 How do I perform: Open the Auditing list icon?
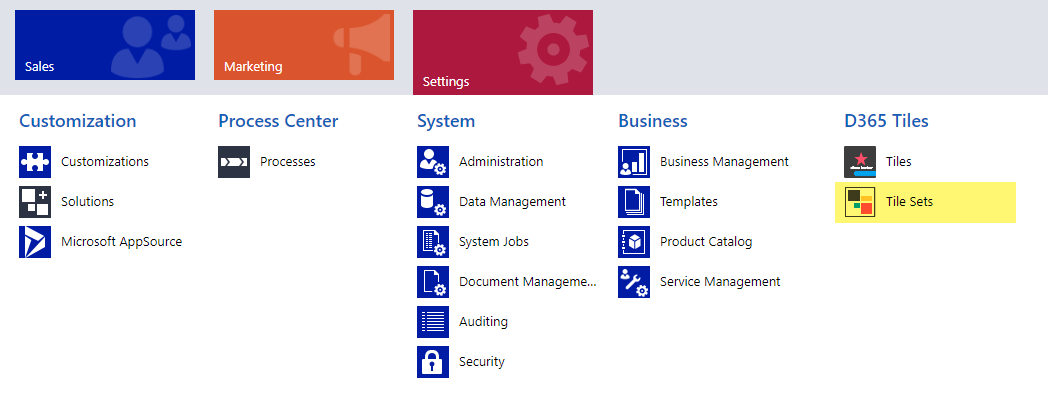pos(433,321)
